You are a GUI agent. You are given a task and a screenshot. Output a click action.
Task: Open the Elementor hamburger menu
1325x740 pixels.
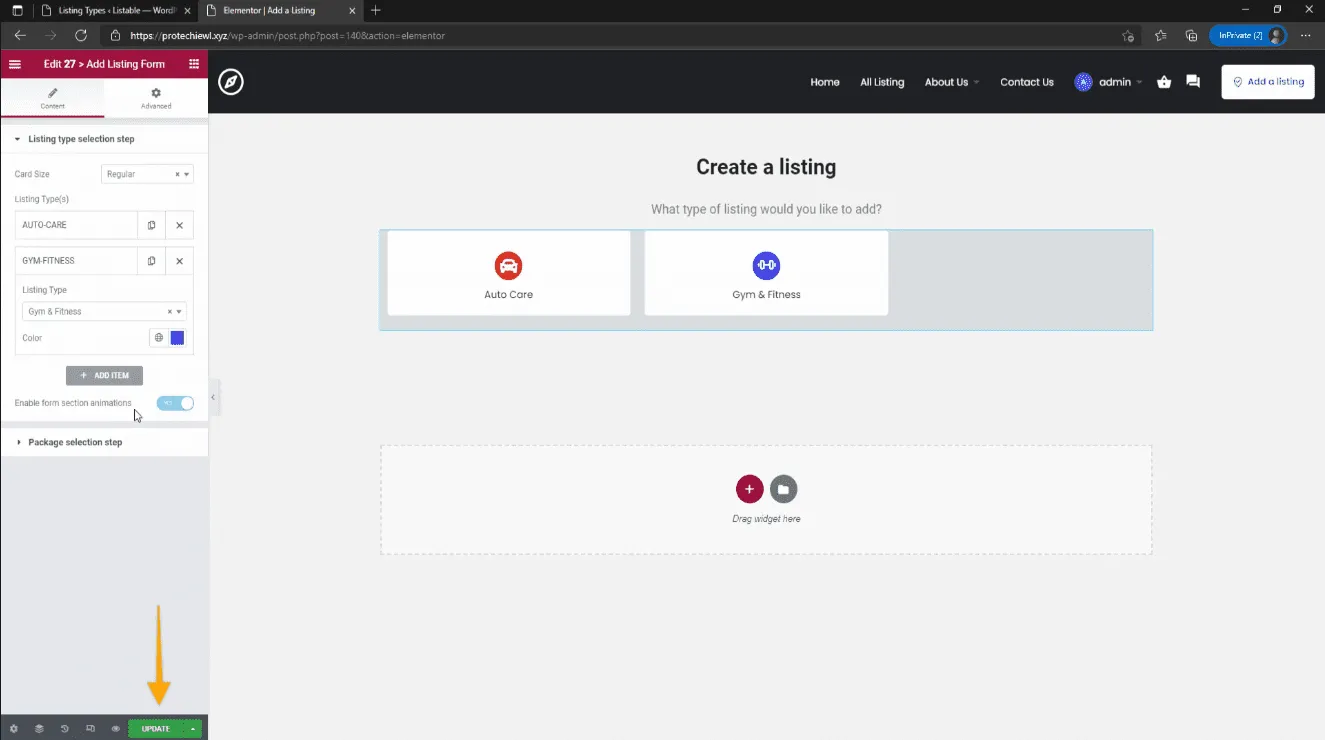pyautogui.click(x=14, y=64)
